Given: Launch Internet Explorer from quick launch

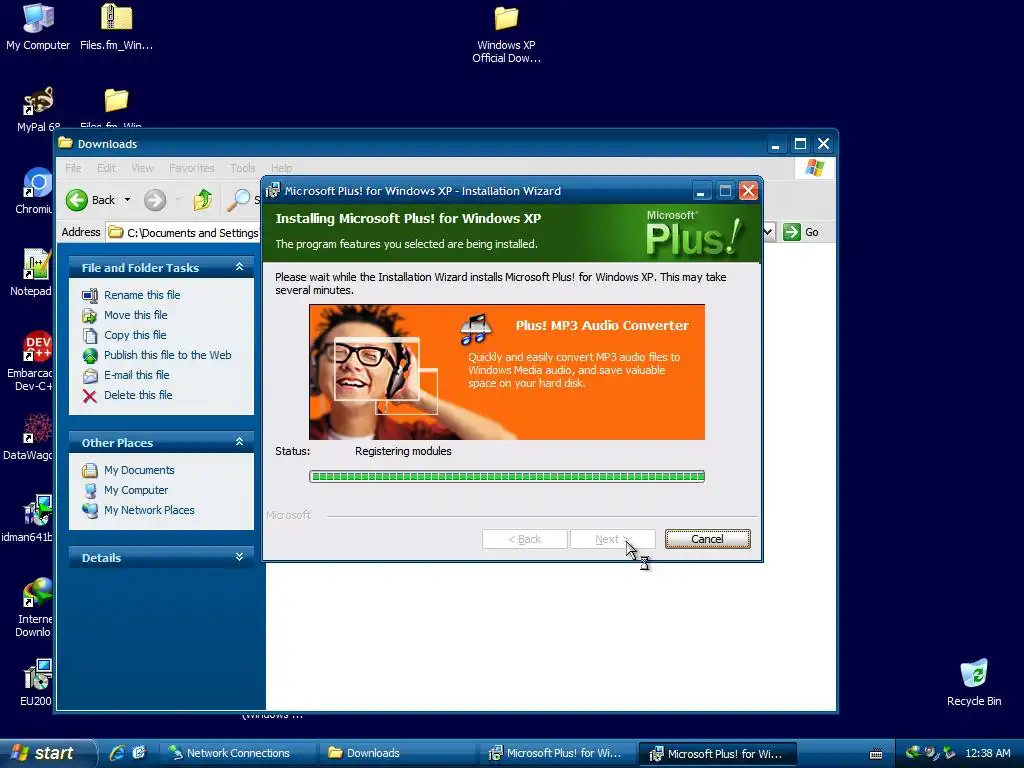Looking at the screenshot, I should point(117,753).
